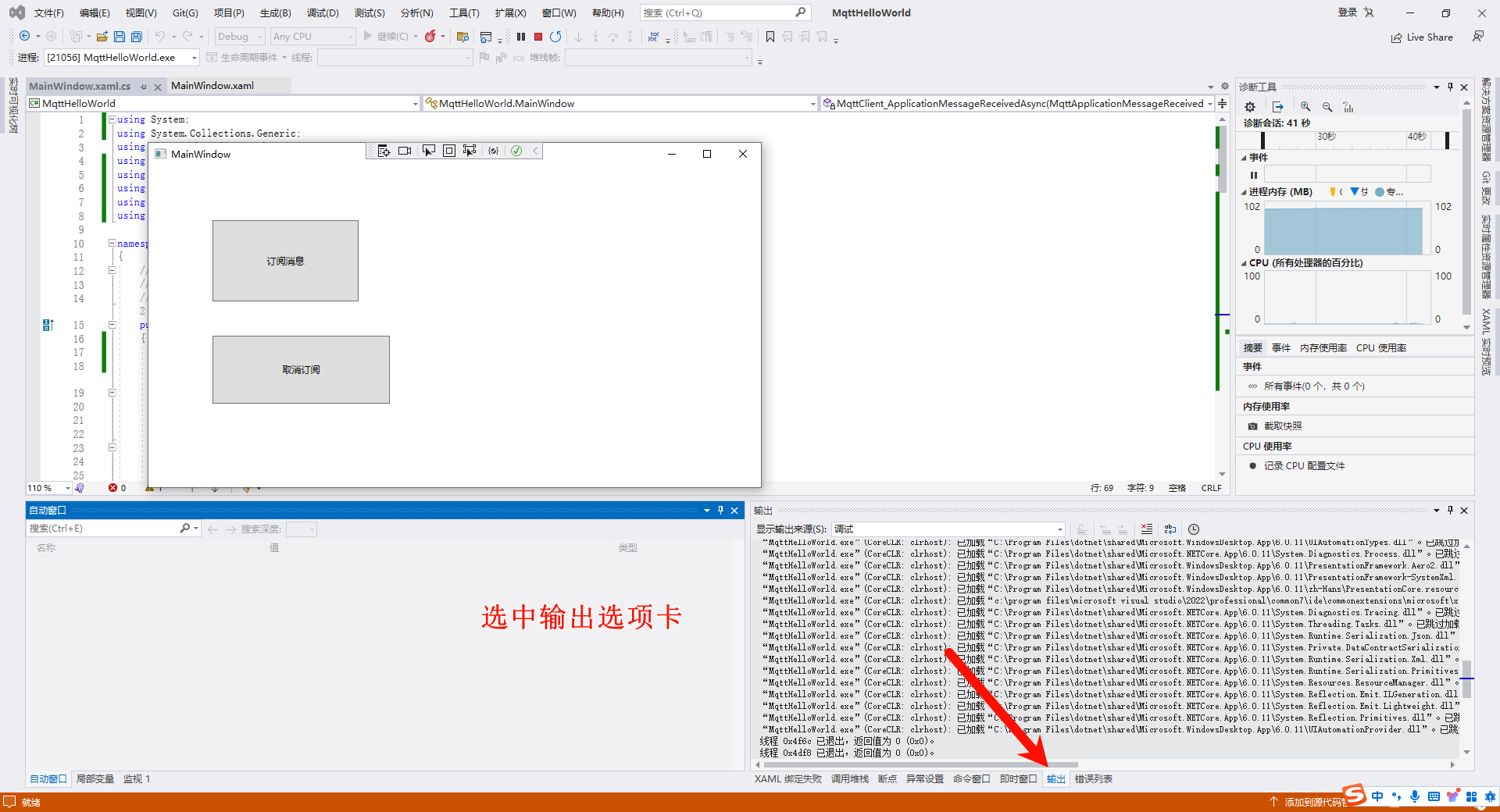Open the 调试(D) menu
Image resolution: width=1500 pixels, height=812 pixels.
323,12
